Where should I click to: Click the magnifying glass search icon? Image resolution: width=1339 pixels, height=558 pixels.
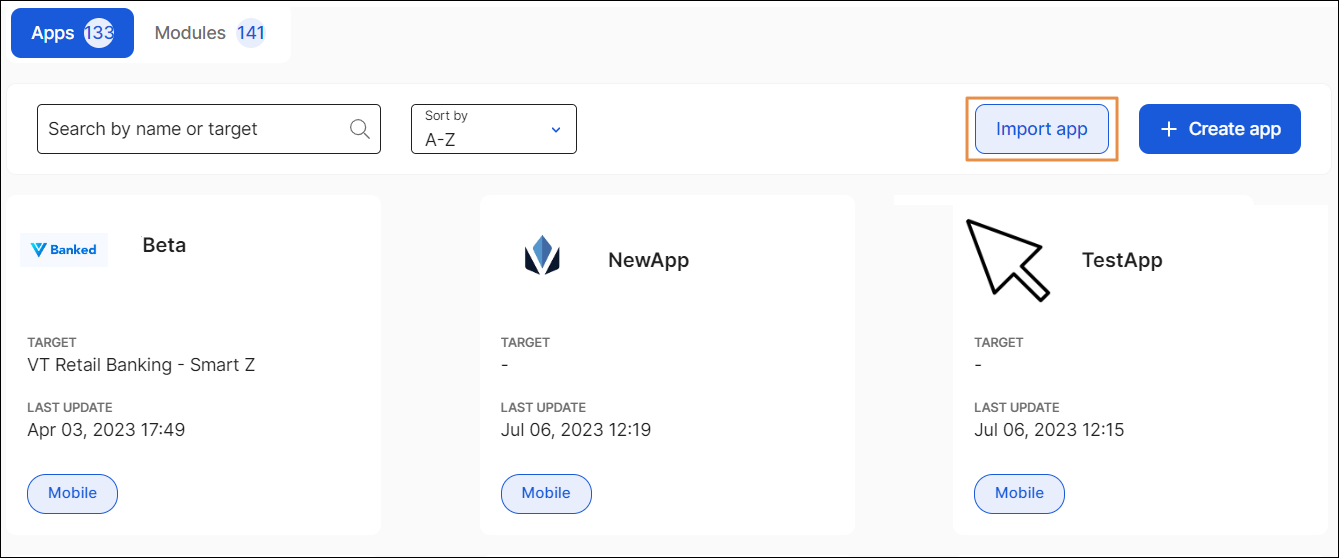pyautogui.click(x=360, y=129)
